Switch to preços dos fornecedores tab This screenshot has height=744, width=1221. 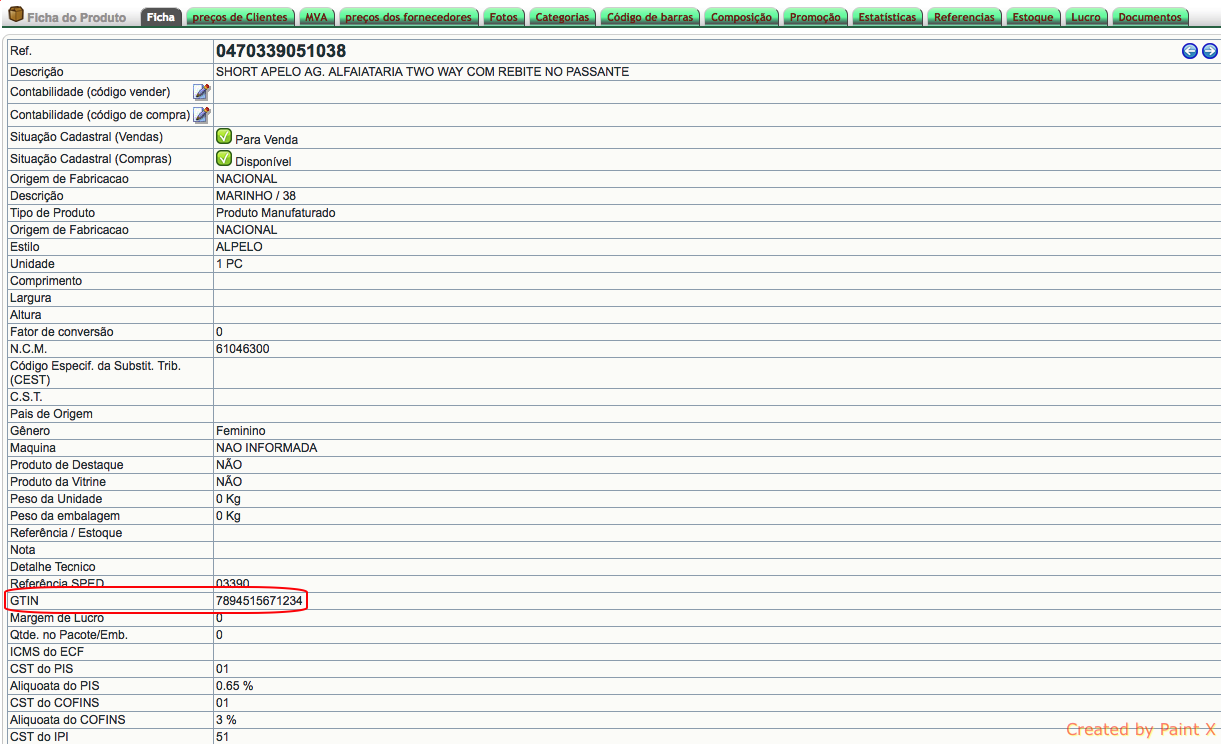click(408, 17)
